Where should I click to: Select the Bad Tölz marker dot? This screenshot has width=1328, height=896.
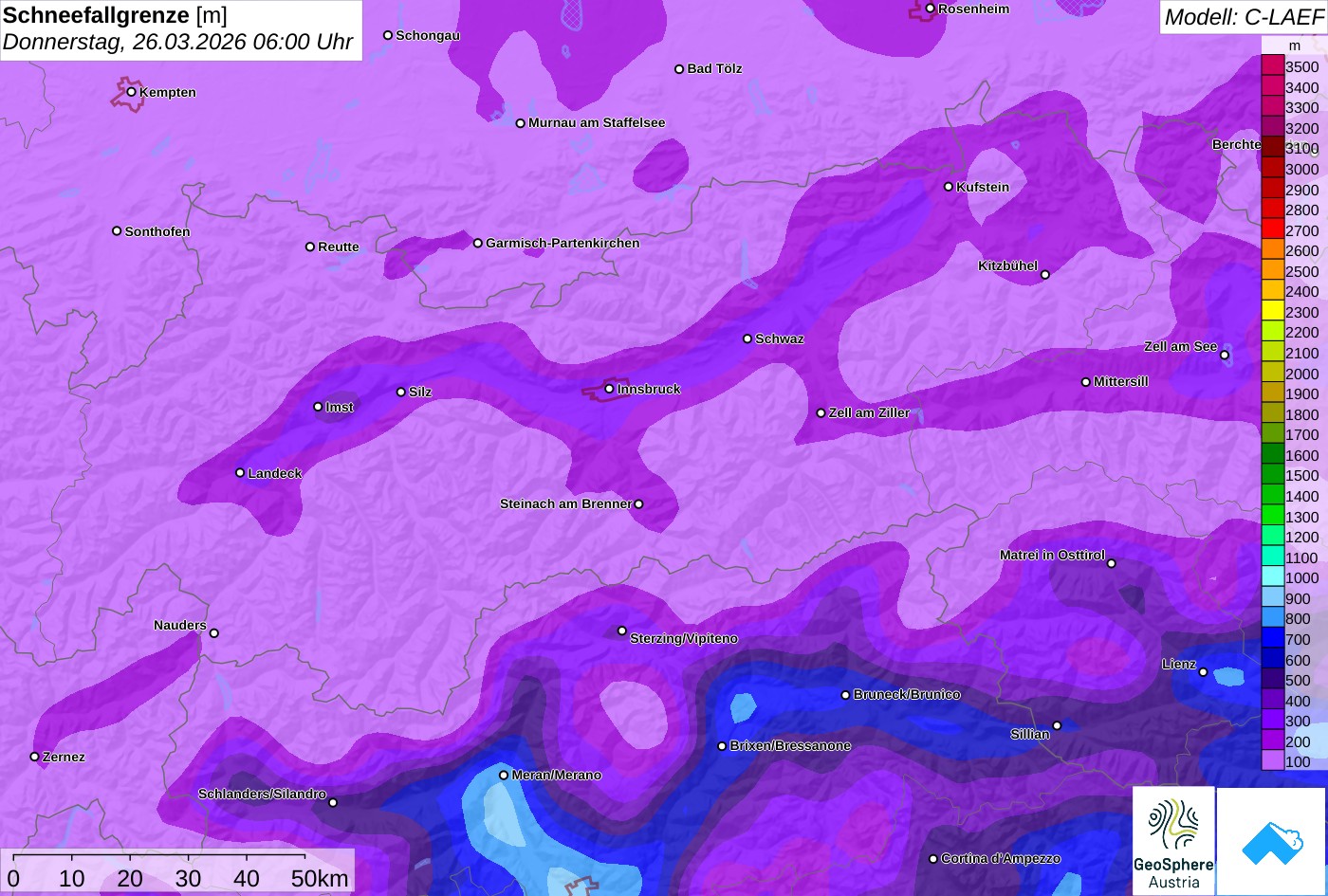click(x=679, y=69)
